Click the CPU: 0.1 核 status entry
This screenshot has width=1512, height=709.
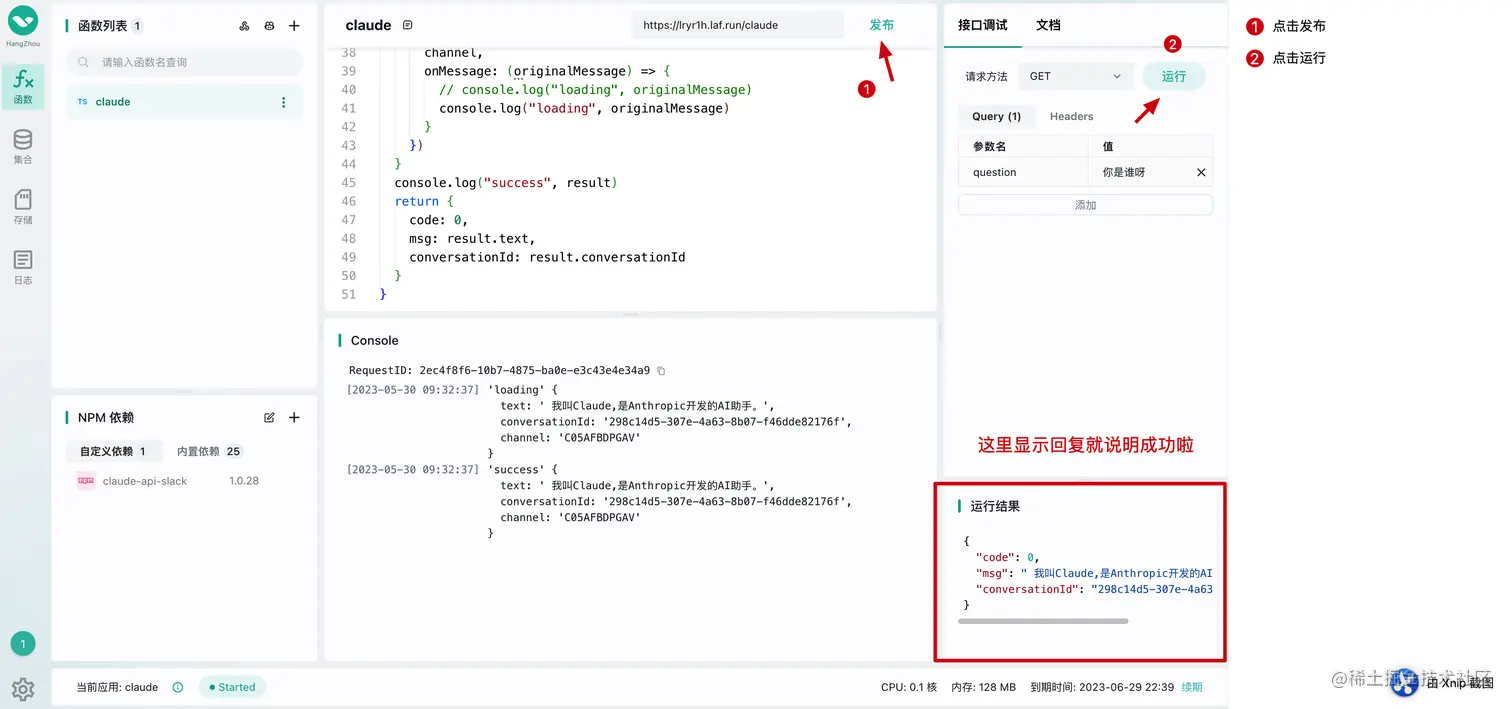point(909,687)
